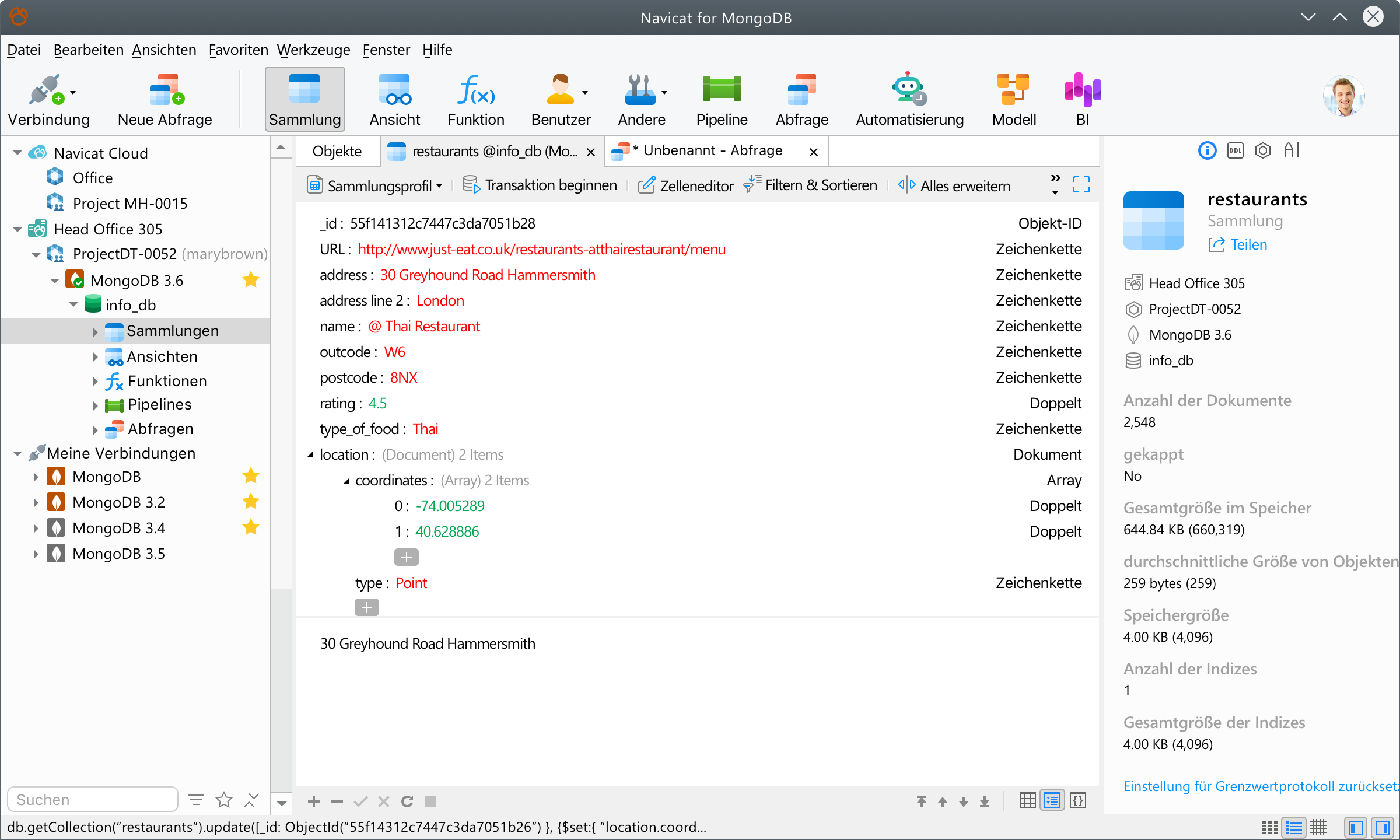Open the Datei menu

click(x=24, y=50)
